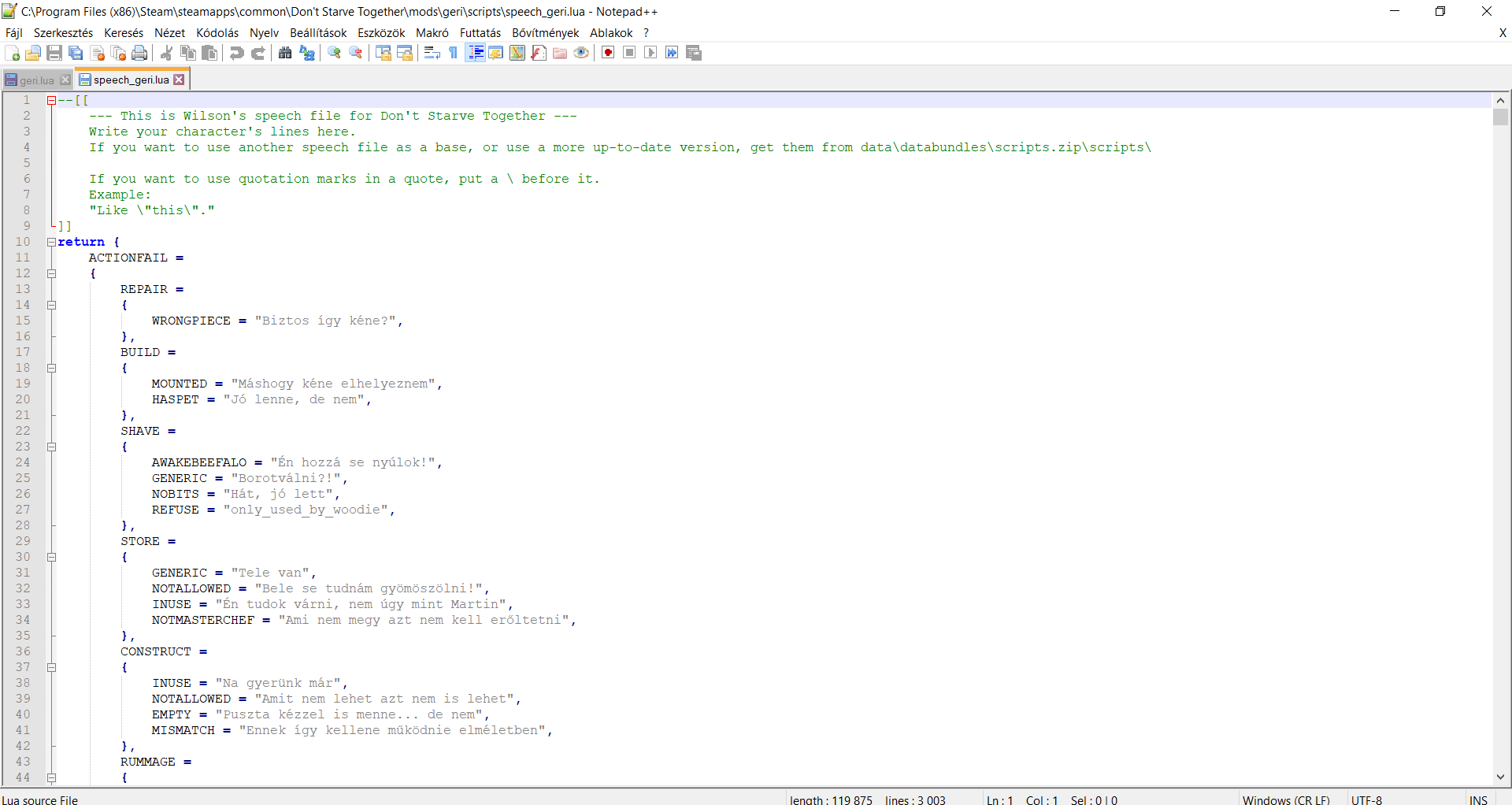Open the Keresés menu
The image size is (1512, 805).
tap(124, 32)
